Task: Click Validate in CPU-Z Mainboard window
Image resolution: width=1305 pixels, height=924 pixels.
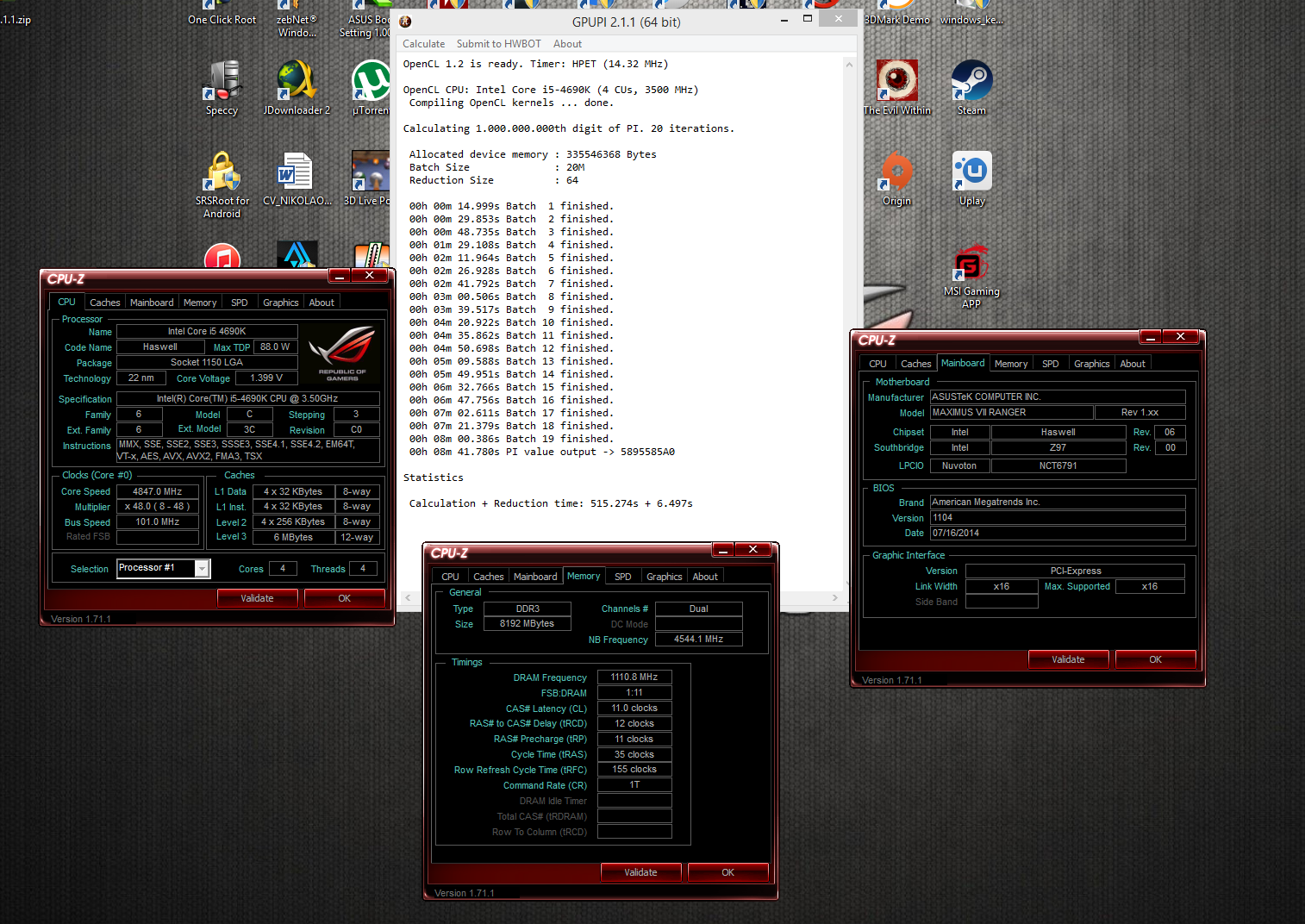Action: (x=1068, y=659)
